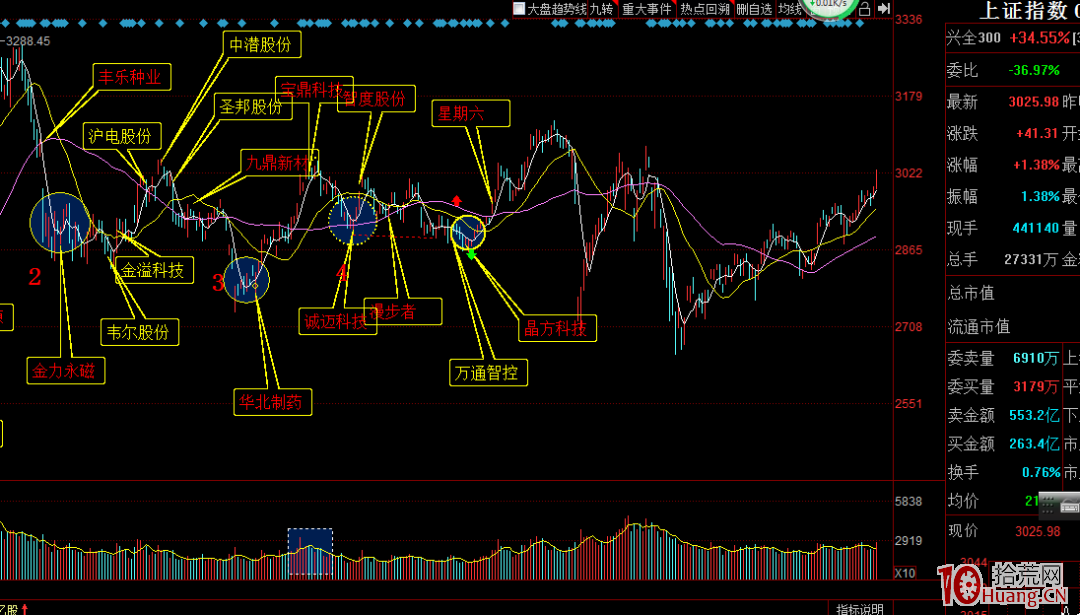Click the 总手 value 27331万

1031,260
